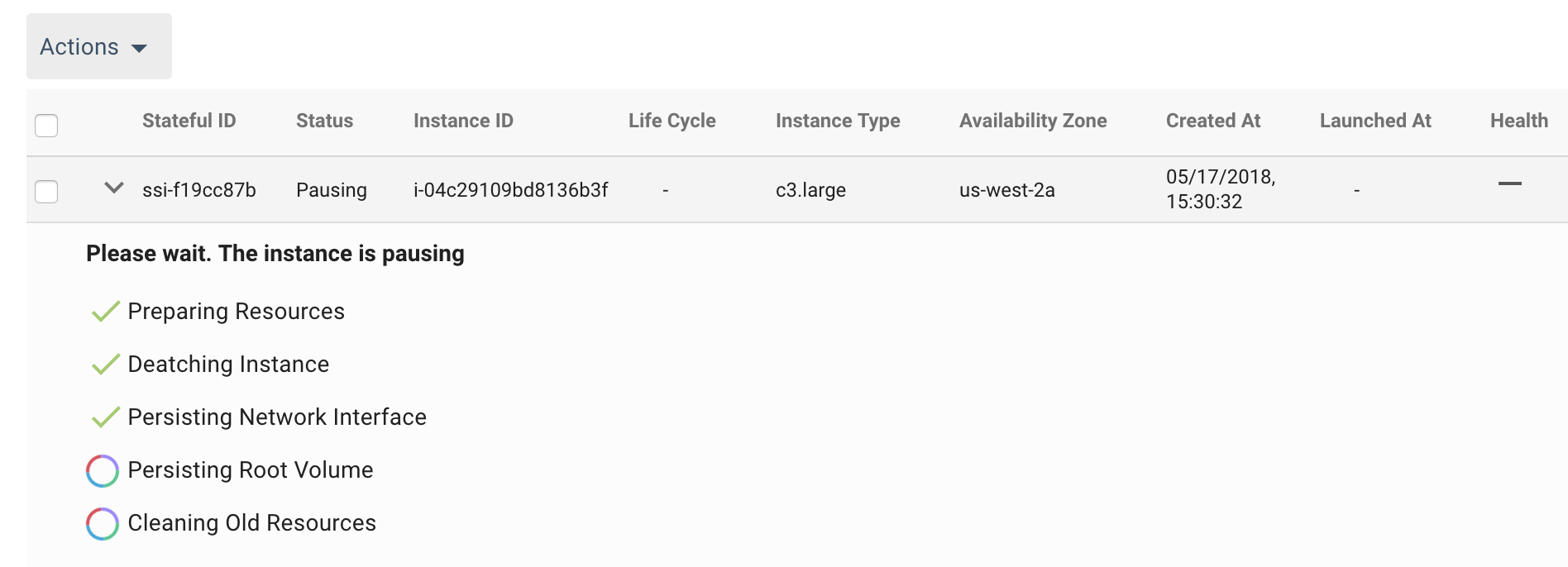Click the Availability Zone column header
Viewport: 1568px width, 567px height.
[x=1032, y=121]
